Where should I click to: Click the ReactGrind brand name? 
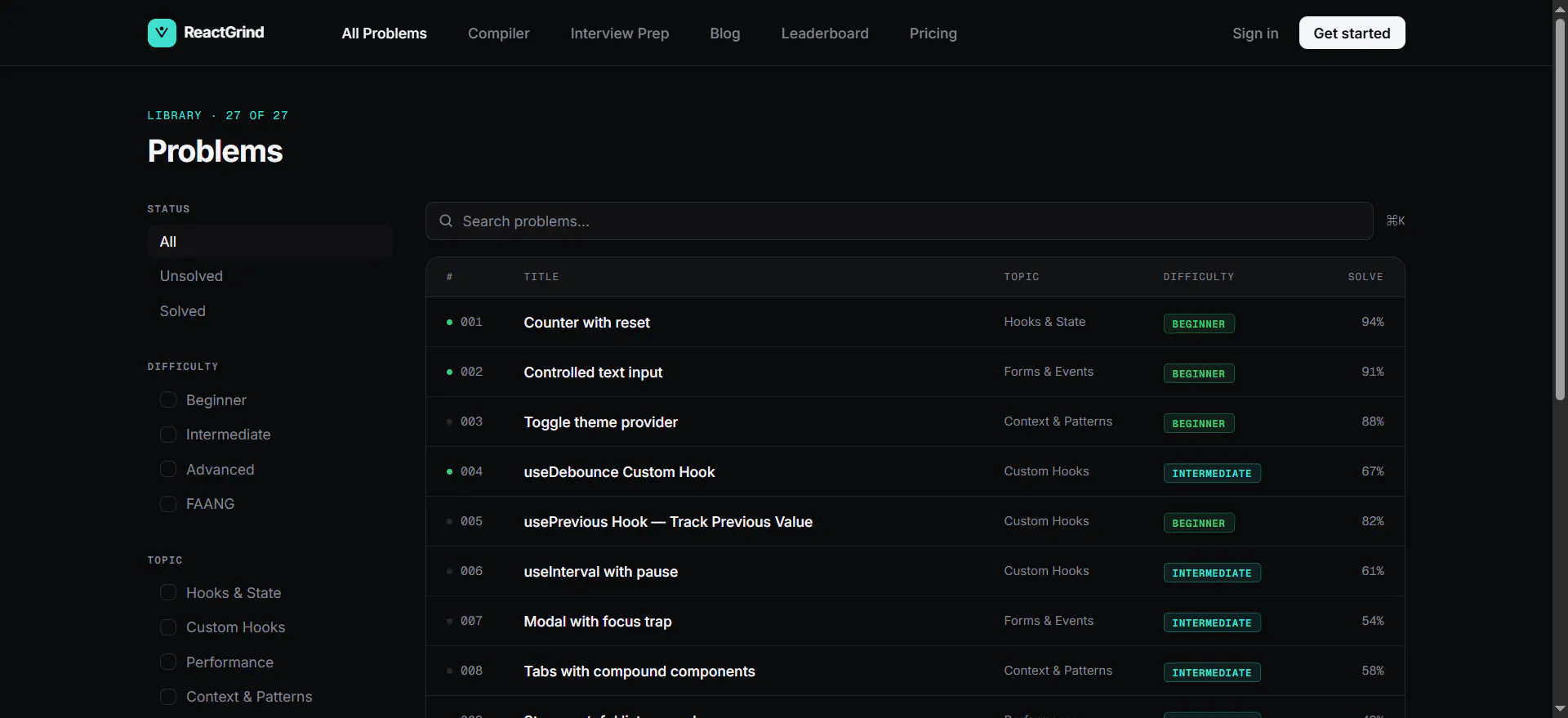pyautogui.click(x=224, y=33)
